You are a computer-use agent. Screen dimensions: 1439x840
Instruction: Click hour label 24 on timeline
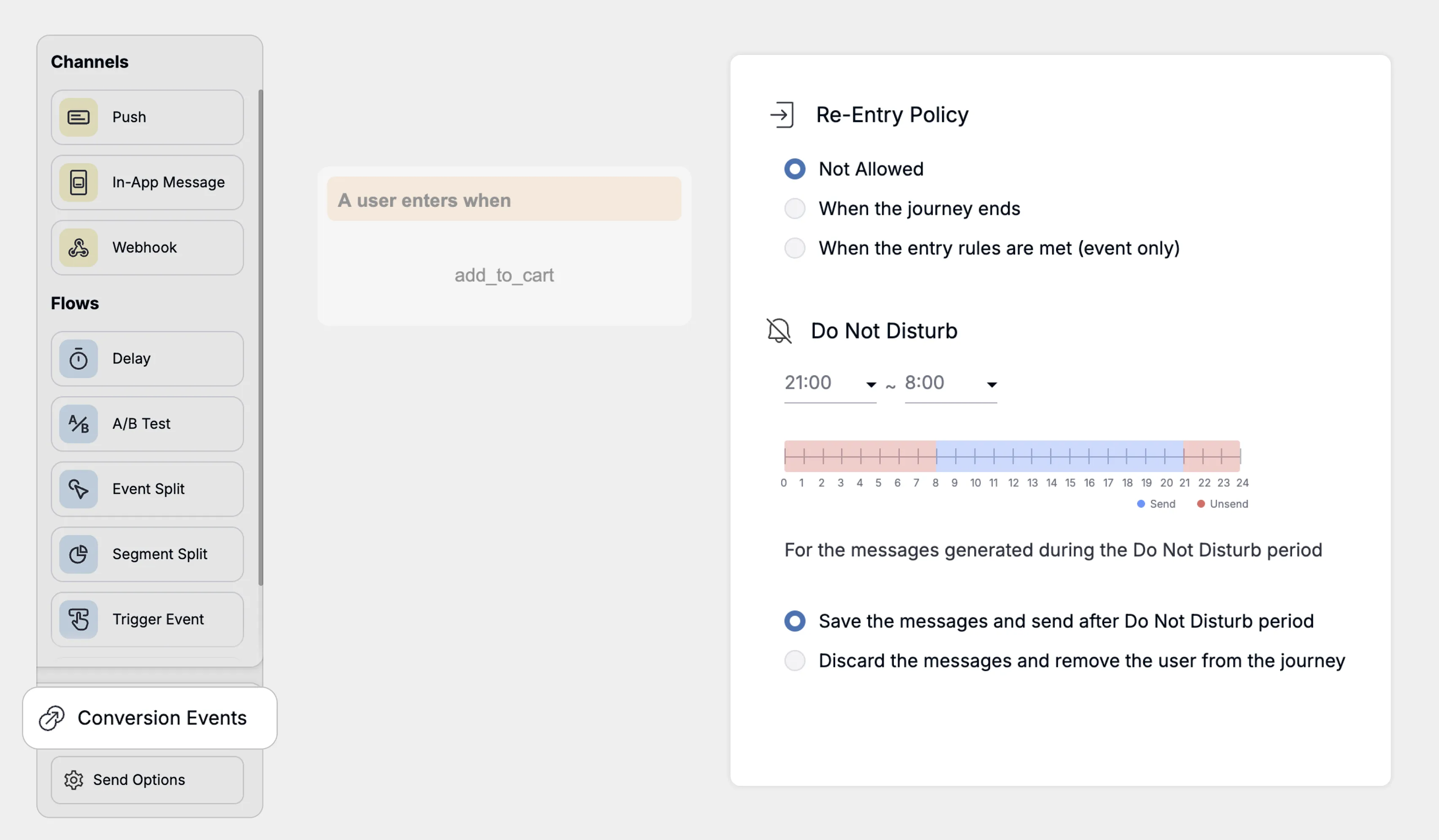(x=1243, y=482)
